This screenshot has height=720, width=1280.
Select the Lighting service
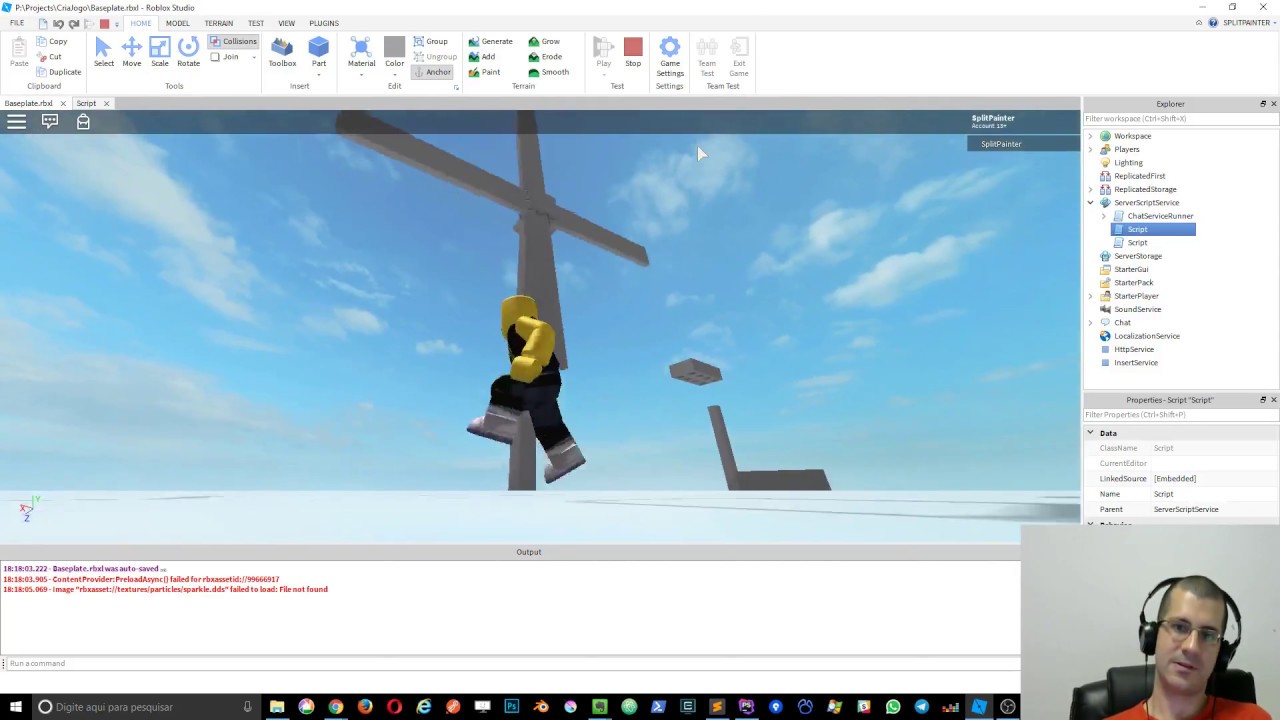tap(1128, 163)
